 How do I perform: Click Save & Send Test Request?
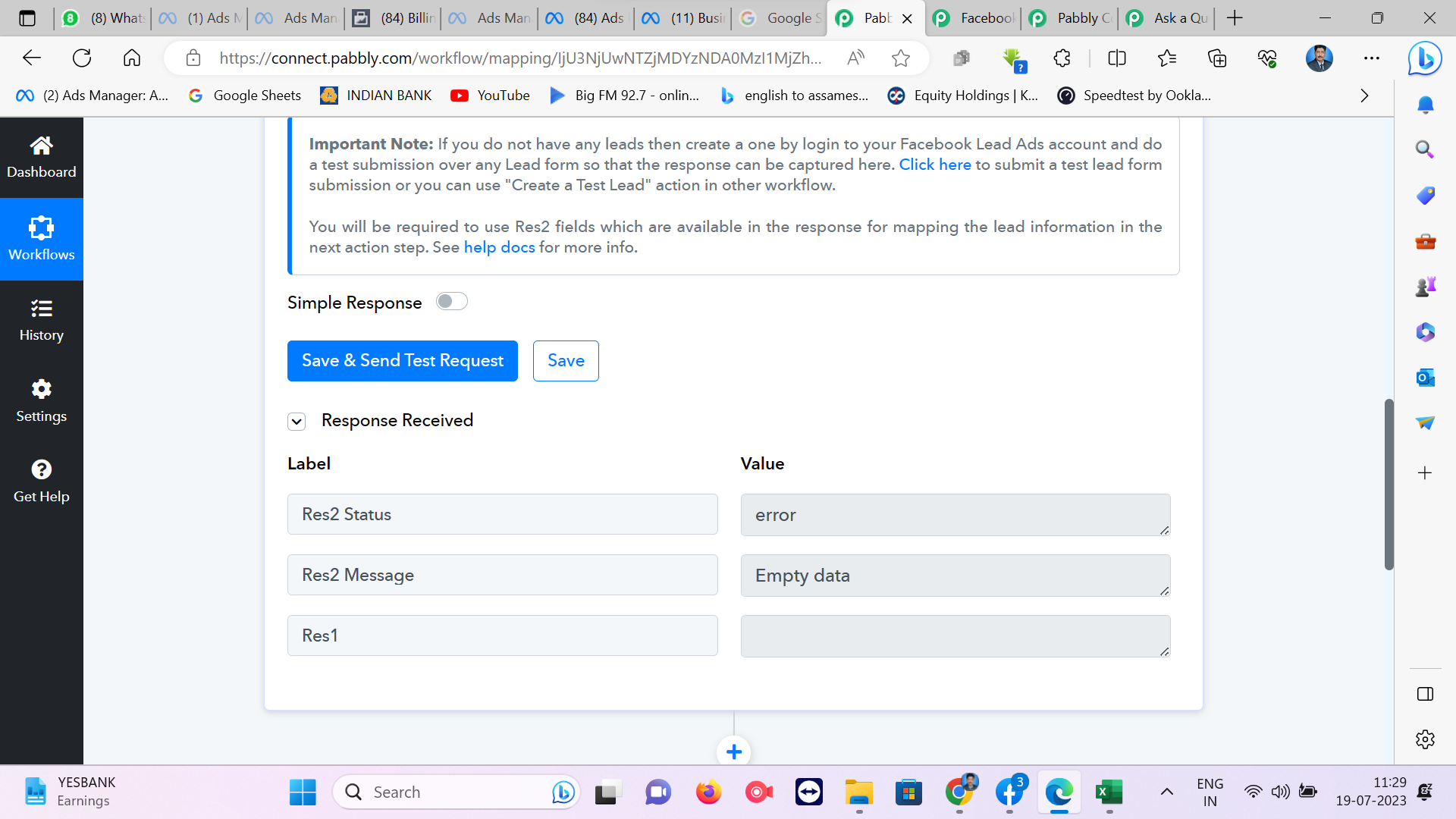403,361
